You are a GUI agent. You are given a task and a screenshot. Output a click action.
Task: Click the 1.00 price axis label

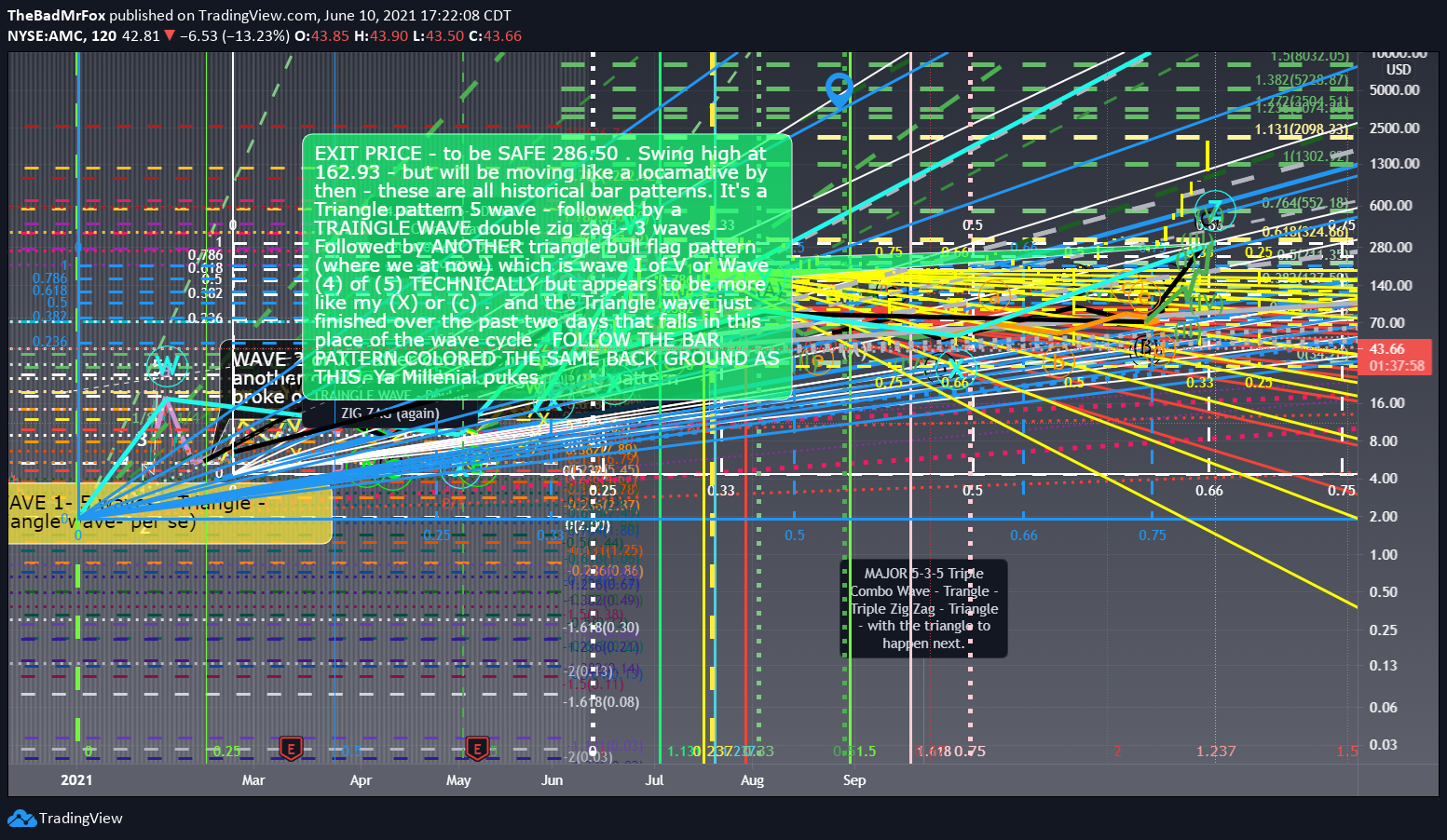point(1384,555)
